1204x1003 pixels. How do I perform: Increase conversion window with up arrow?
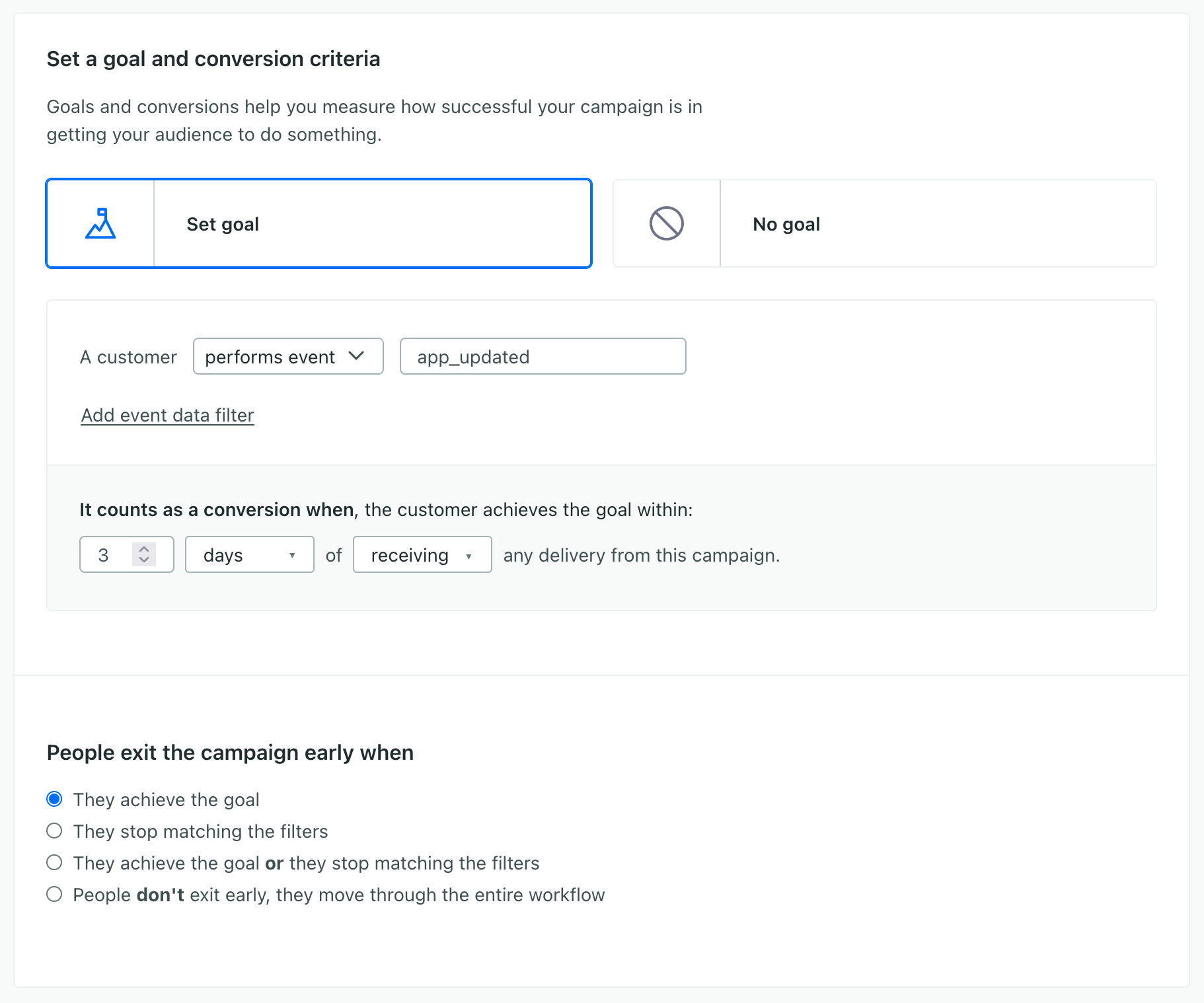144,548
